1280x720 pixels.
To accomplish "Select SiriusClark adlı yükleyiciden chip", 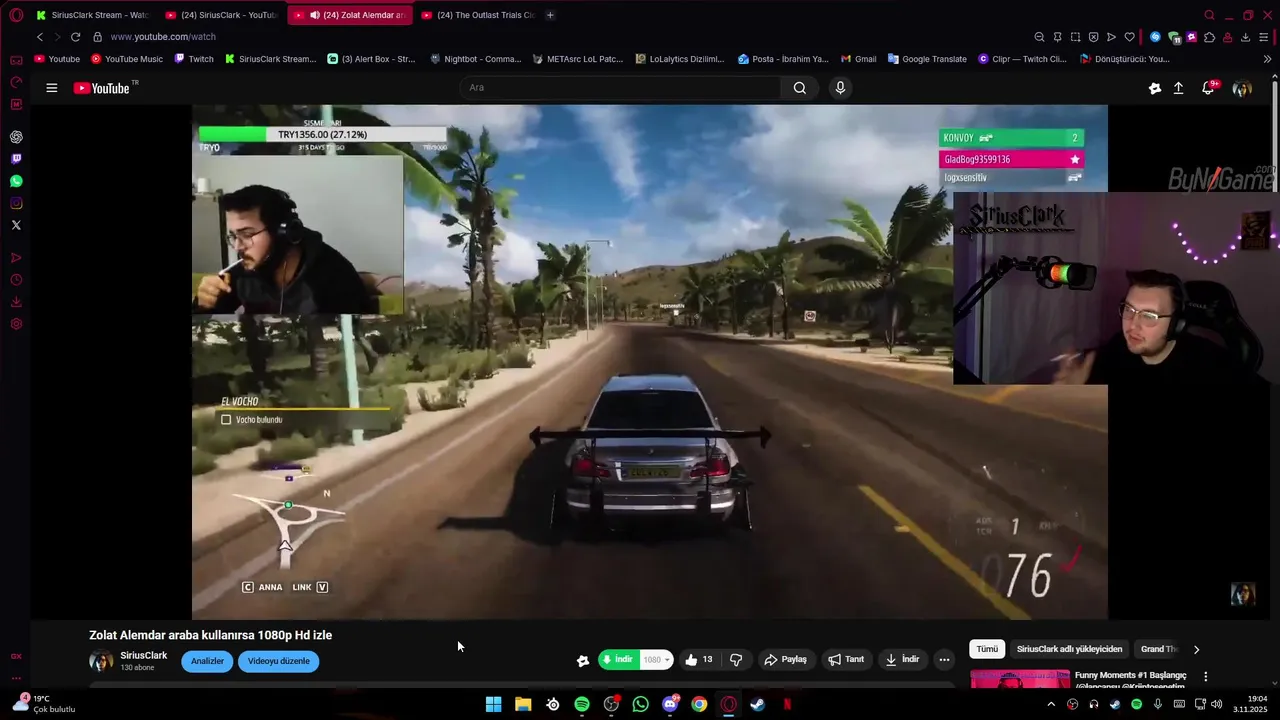I will (1069, 649).
